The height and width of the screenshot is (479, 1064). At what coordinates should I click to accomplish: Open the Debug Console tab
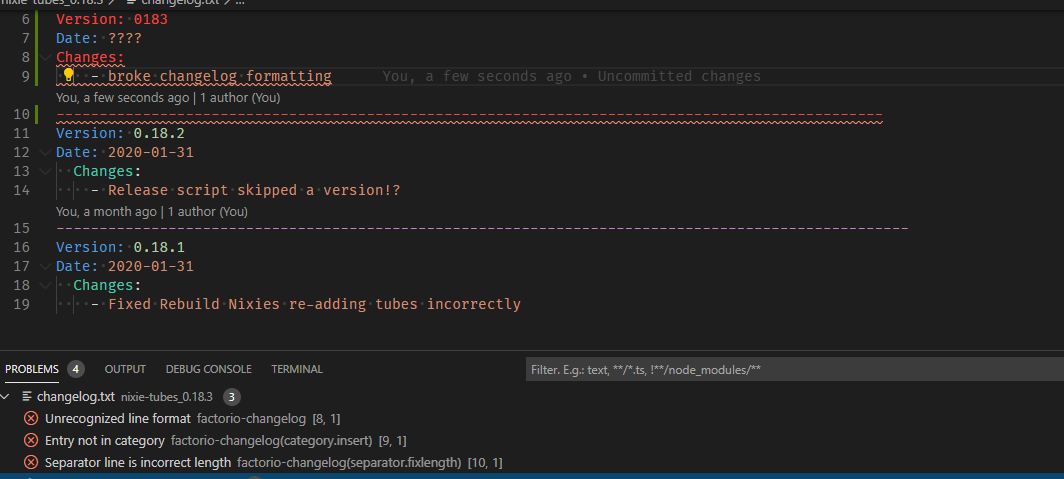208,369
